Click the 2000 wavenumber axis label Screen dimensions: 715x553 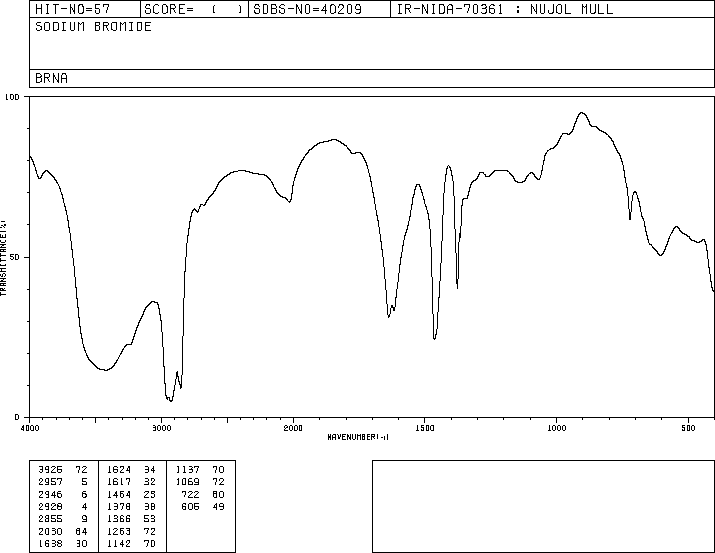click(x=293, y=428)
